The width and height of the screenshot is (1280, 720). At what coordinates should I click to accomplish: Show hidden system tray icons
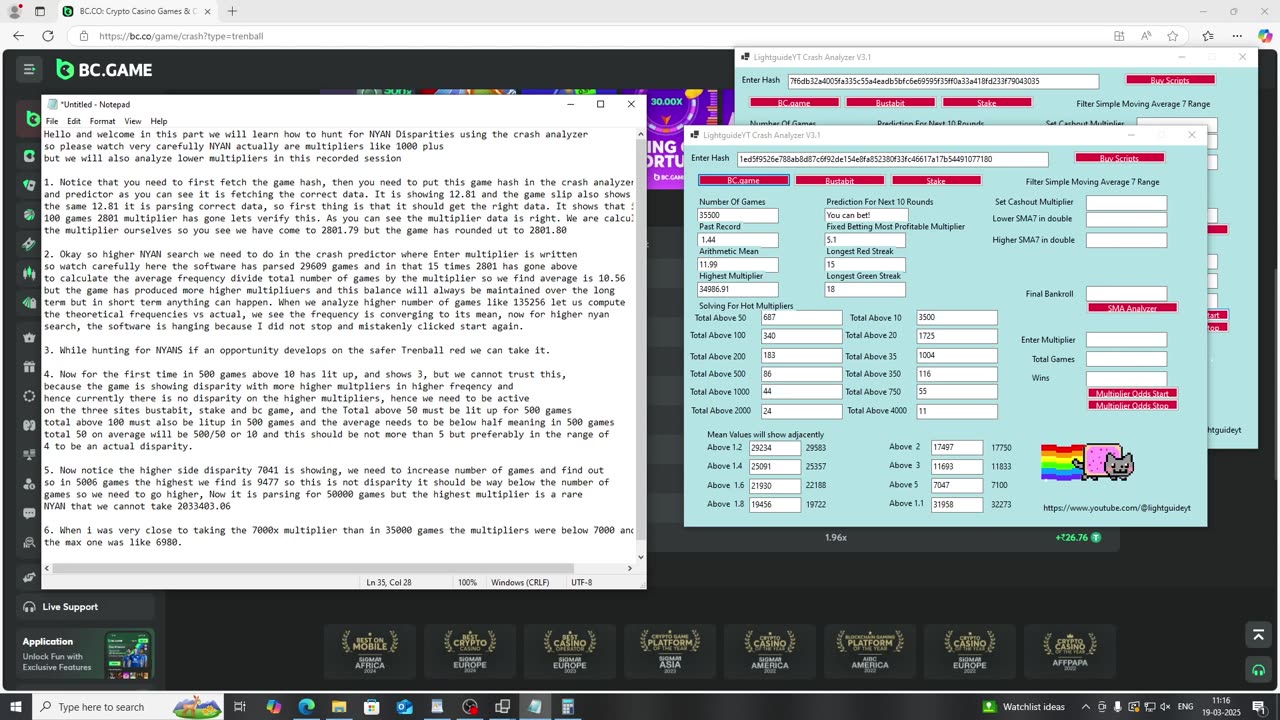coord(1086,707)
